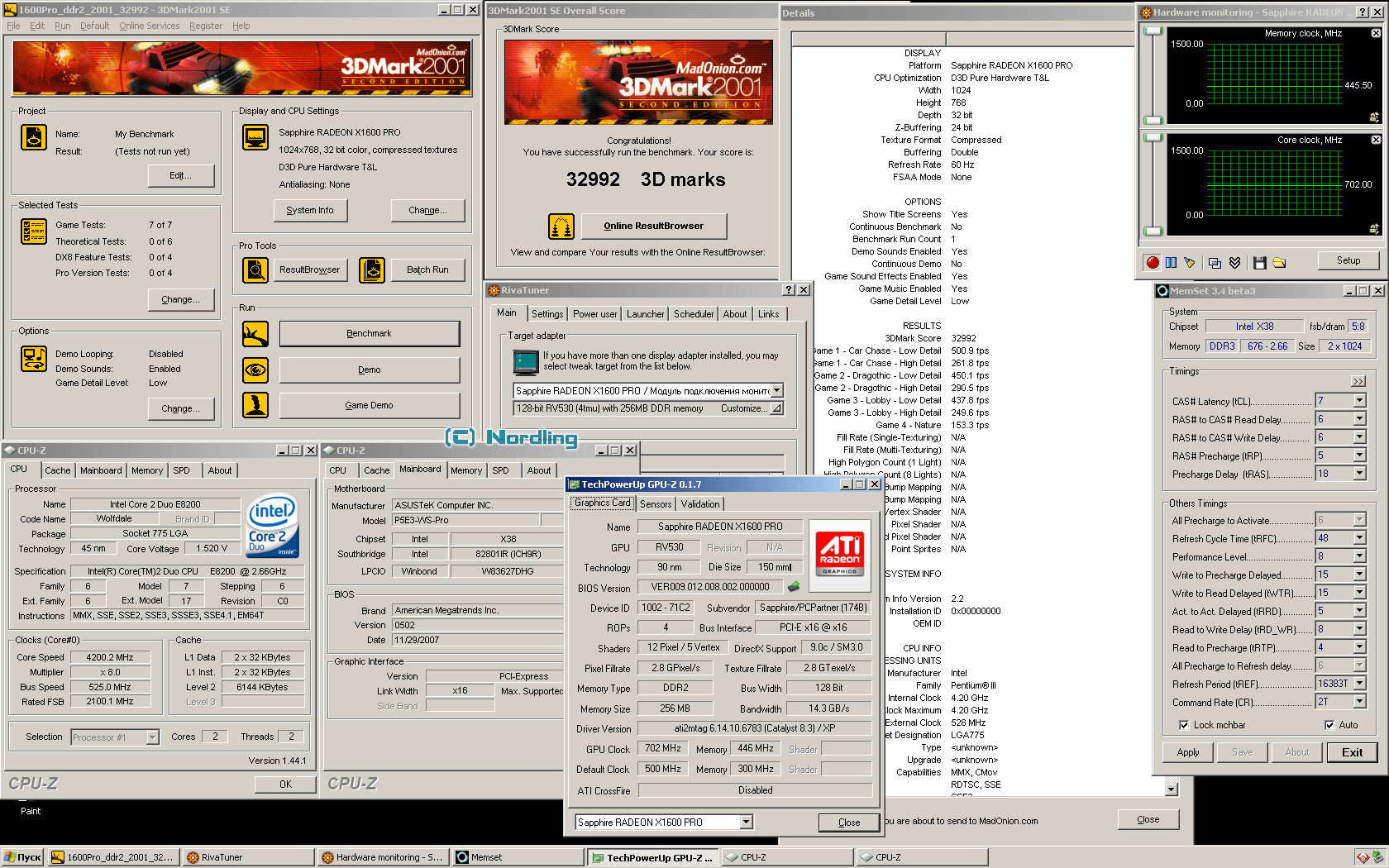The width and height of the screenshot is (1389, 868).
Task: Click the scrollbar down arrow in the Details window
Action: 1171,789
